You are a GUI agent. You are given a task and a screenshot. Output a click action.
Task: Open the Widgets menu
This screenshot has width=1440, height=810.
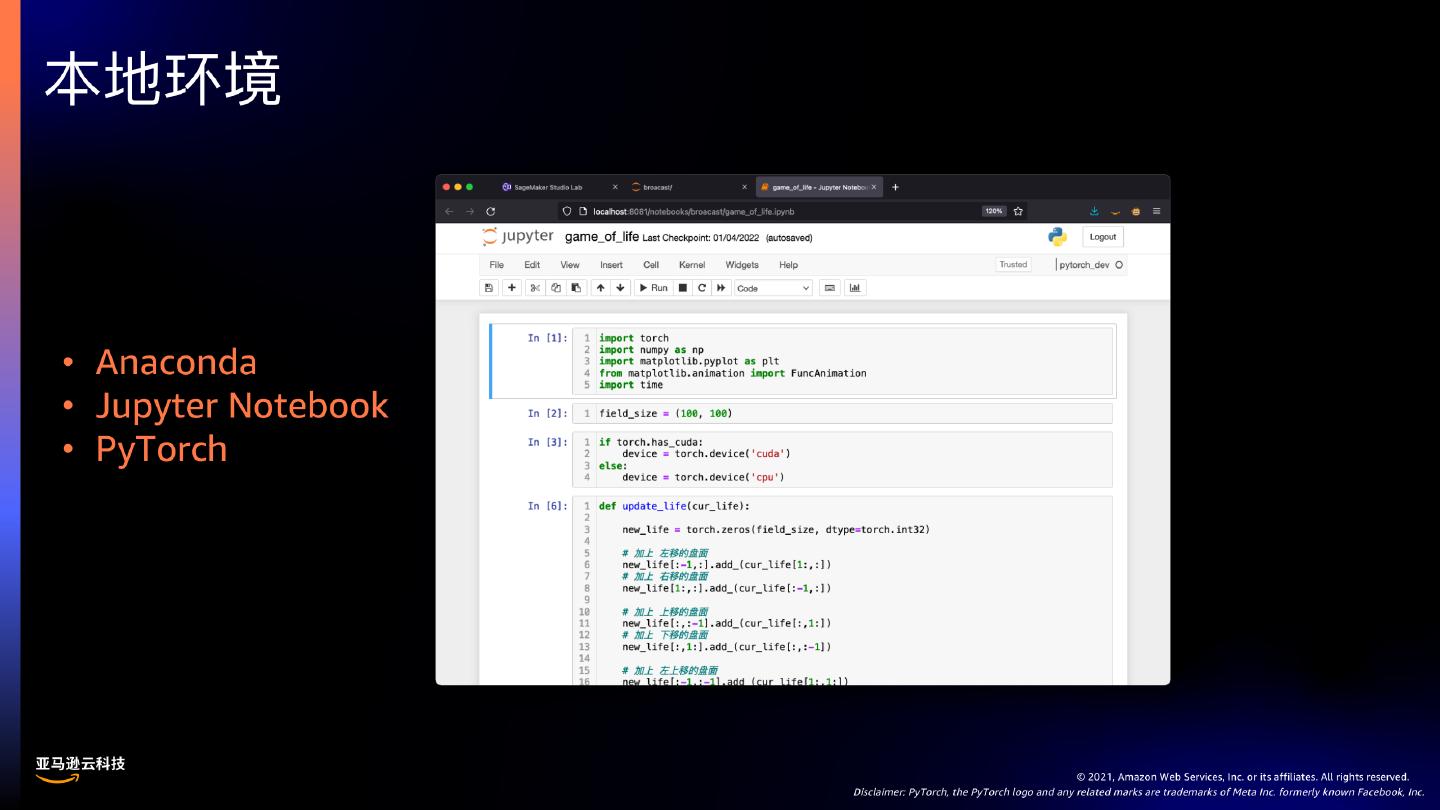coord(741,265)
